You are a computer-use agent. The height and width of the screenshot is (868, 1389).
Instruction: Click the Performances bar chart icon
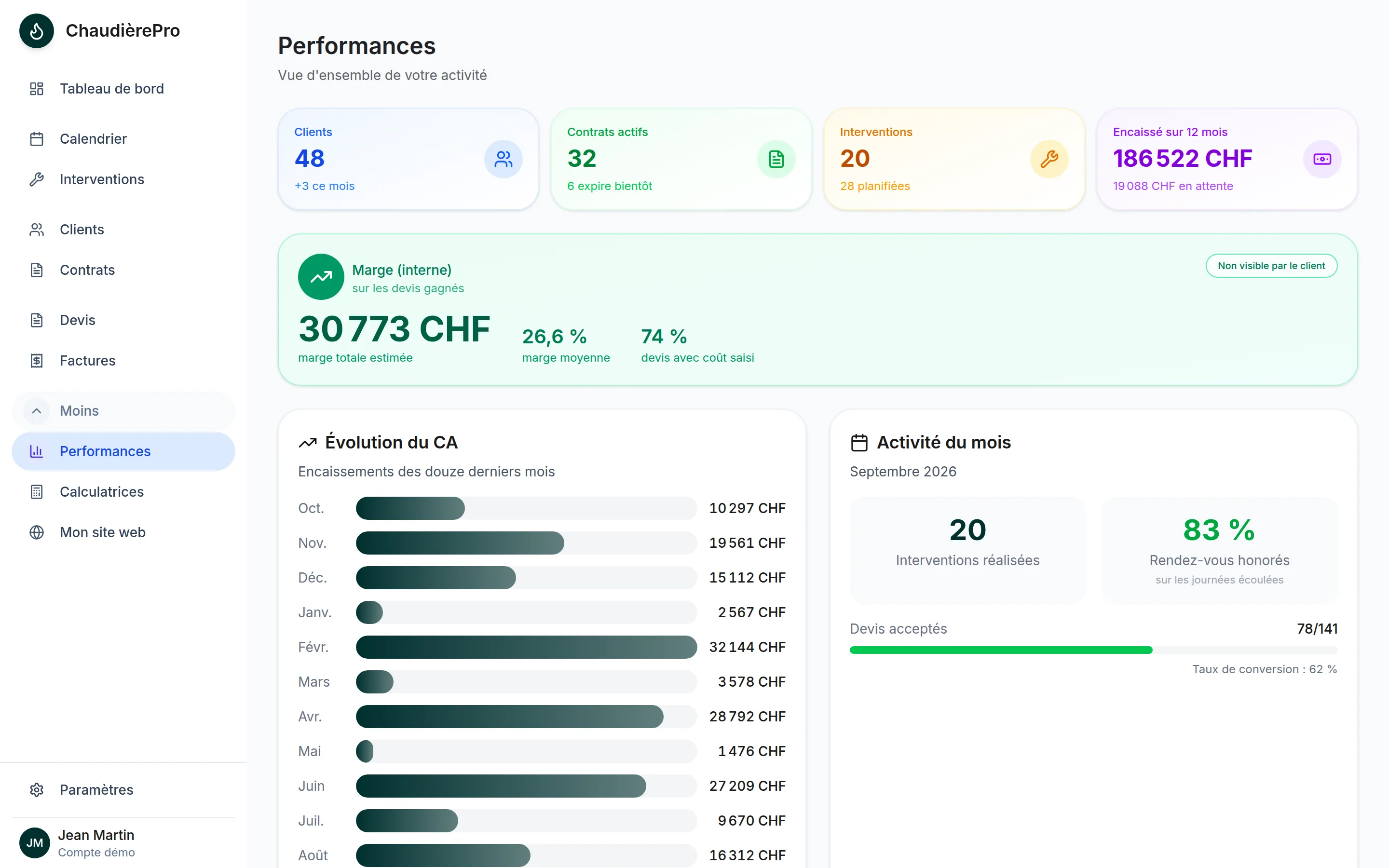click(x=37, y=451)
